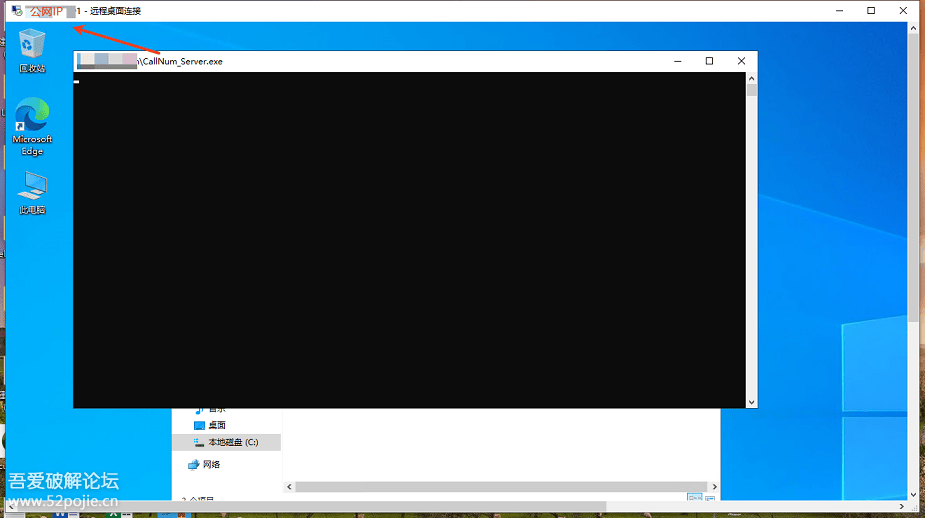Maximize the 远程桌面连接 remote desktop window

(x=871, y=11)
